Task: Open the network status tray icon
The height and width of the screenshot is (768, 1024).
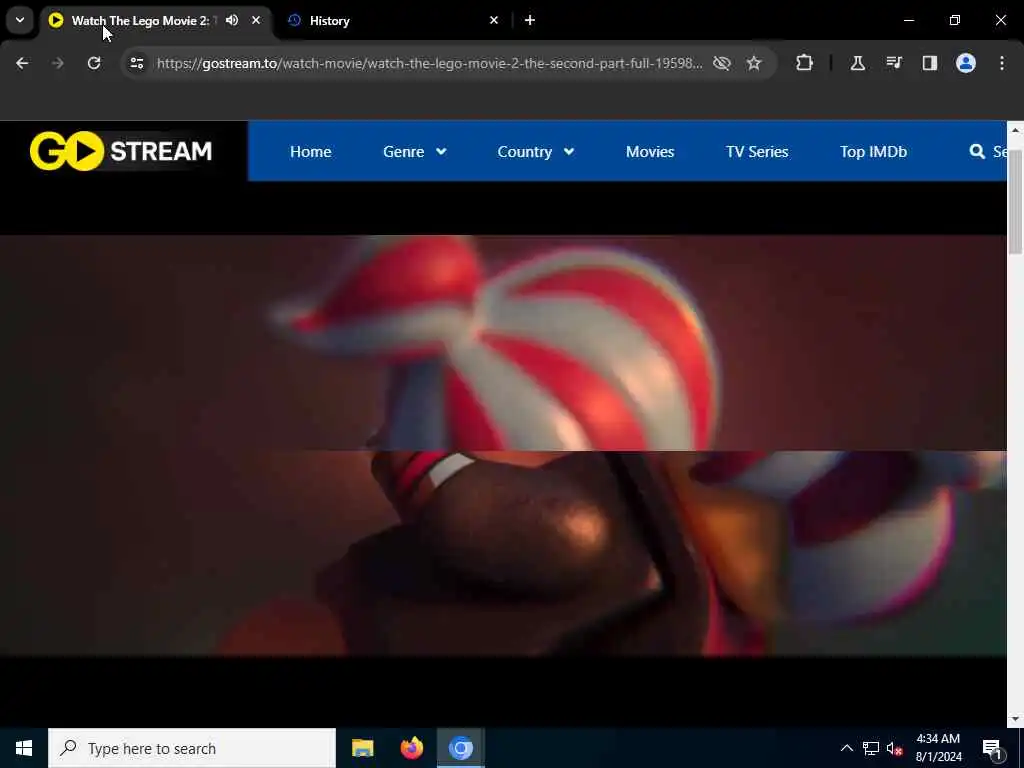Action: pos(871,748)
